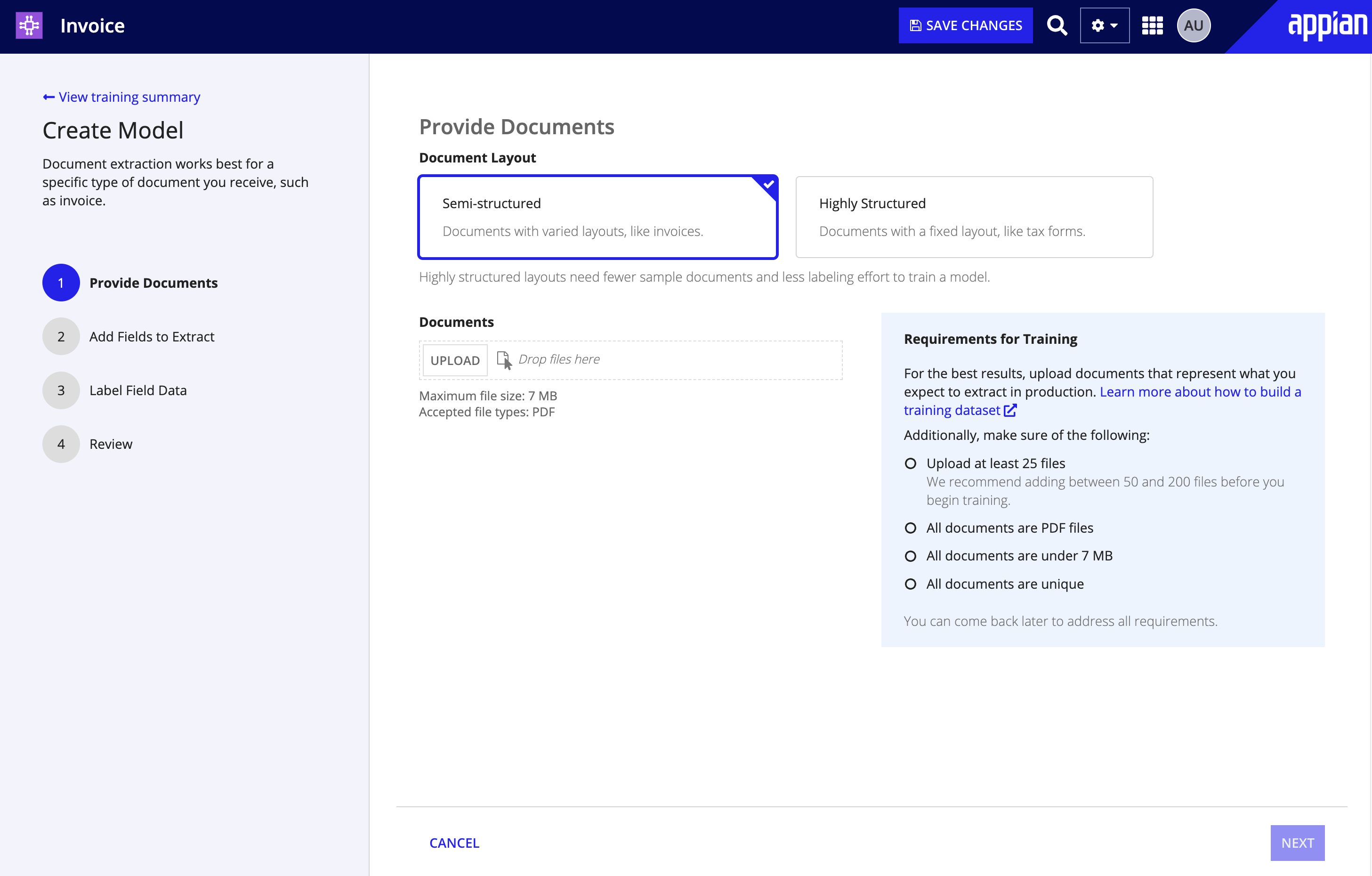
Task: Click Cancel at the bottom
Action: point(454,843)
